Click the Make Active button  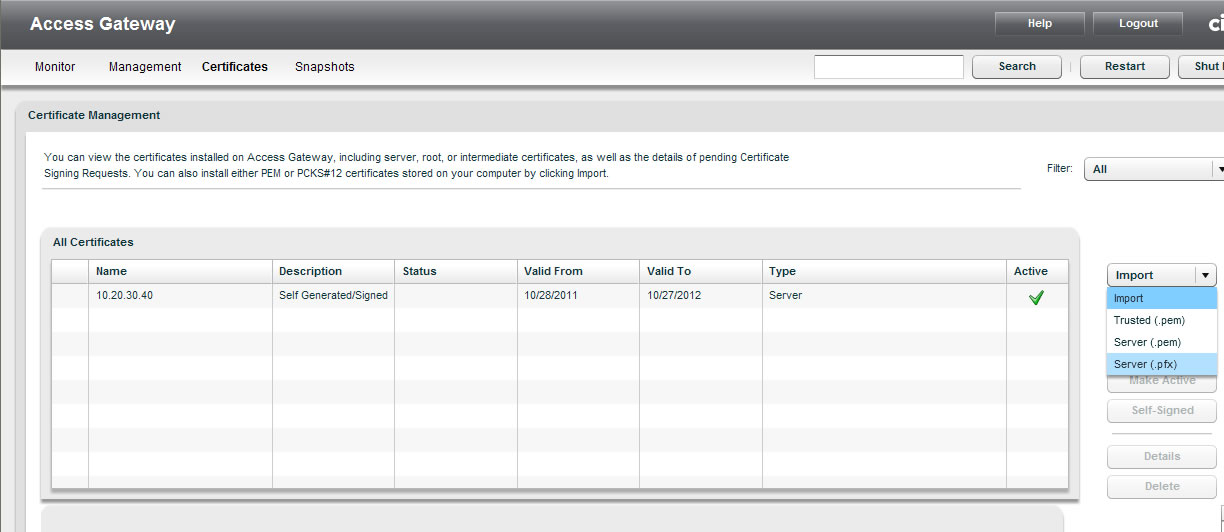1162,382
